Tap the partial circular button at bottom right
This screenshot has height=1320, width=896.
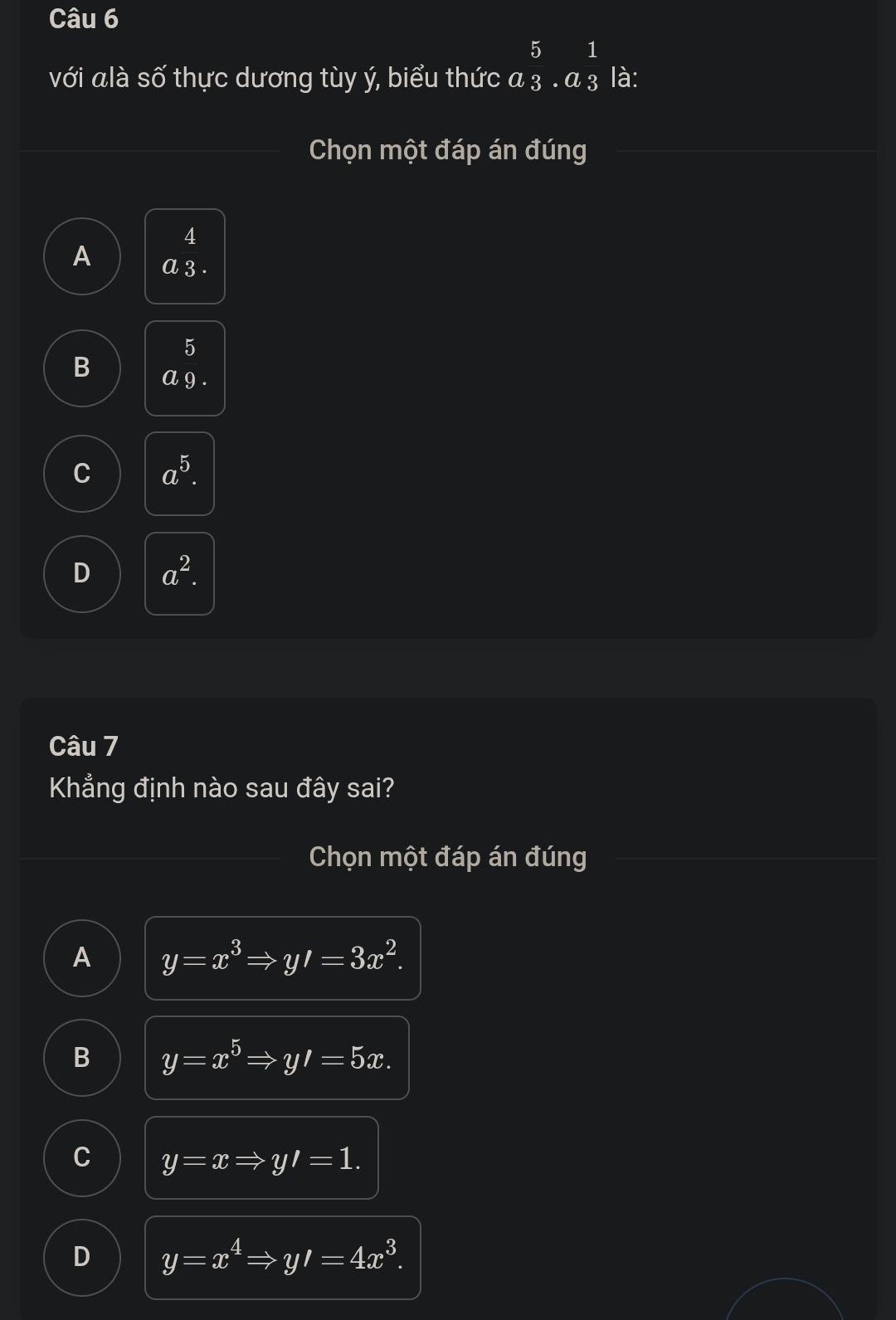click(785, 1301)
